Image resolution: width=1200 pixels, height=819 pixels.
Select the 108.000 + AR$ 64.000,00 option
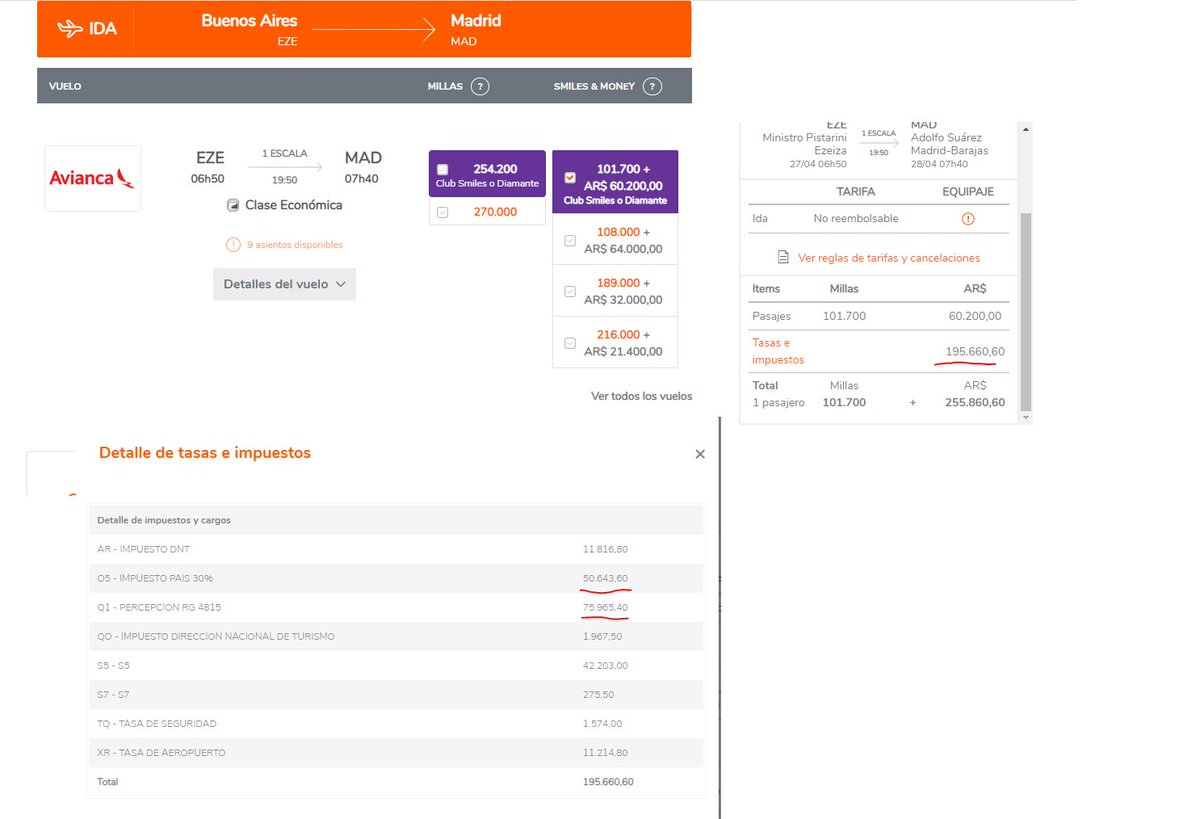click(570, 240)
